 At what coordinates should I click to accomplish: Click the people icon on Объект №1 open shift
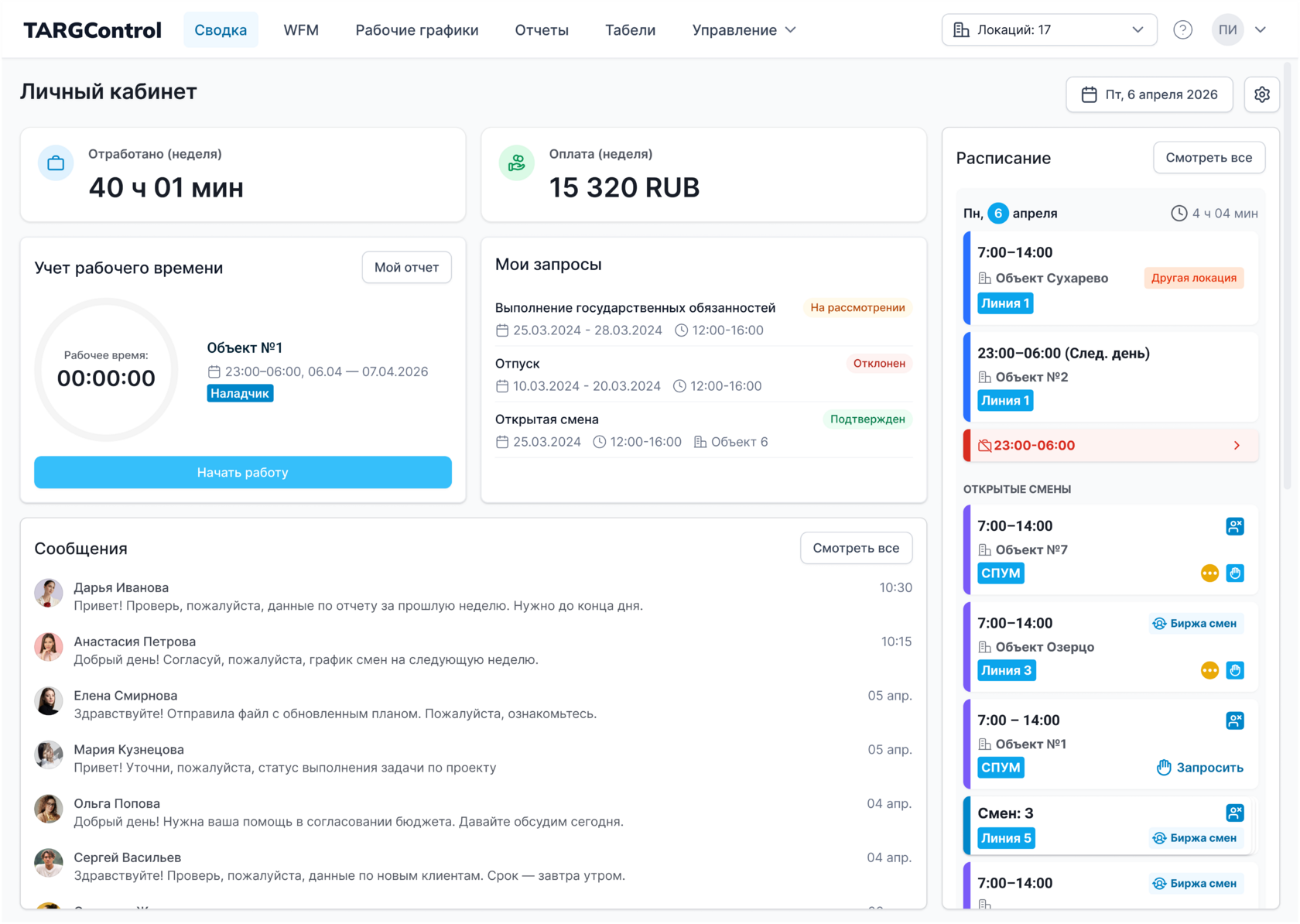pos(1235,720)
